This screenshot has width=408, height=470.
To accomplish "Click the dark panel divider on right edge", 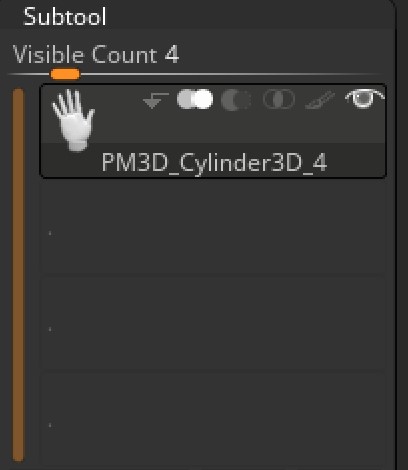I will coord(397,235).
